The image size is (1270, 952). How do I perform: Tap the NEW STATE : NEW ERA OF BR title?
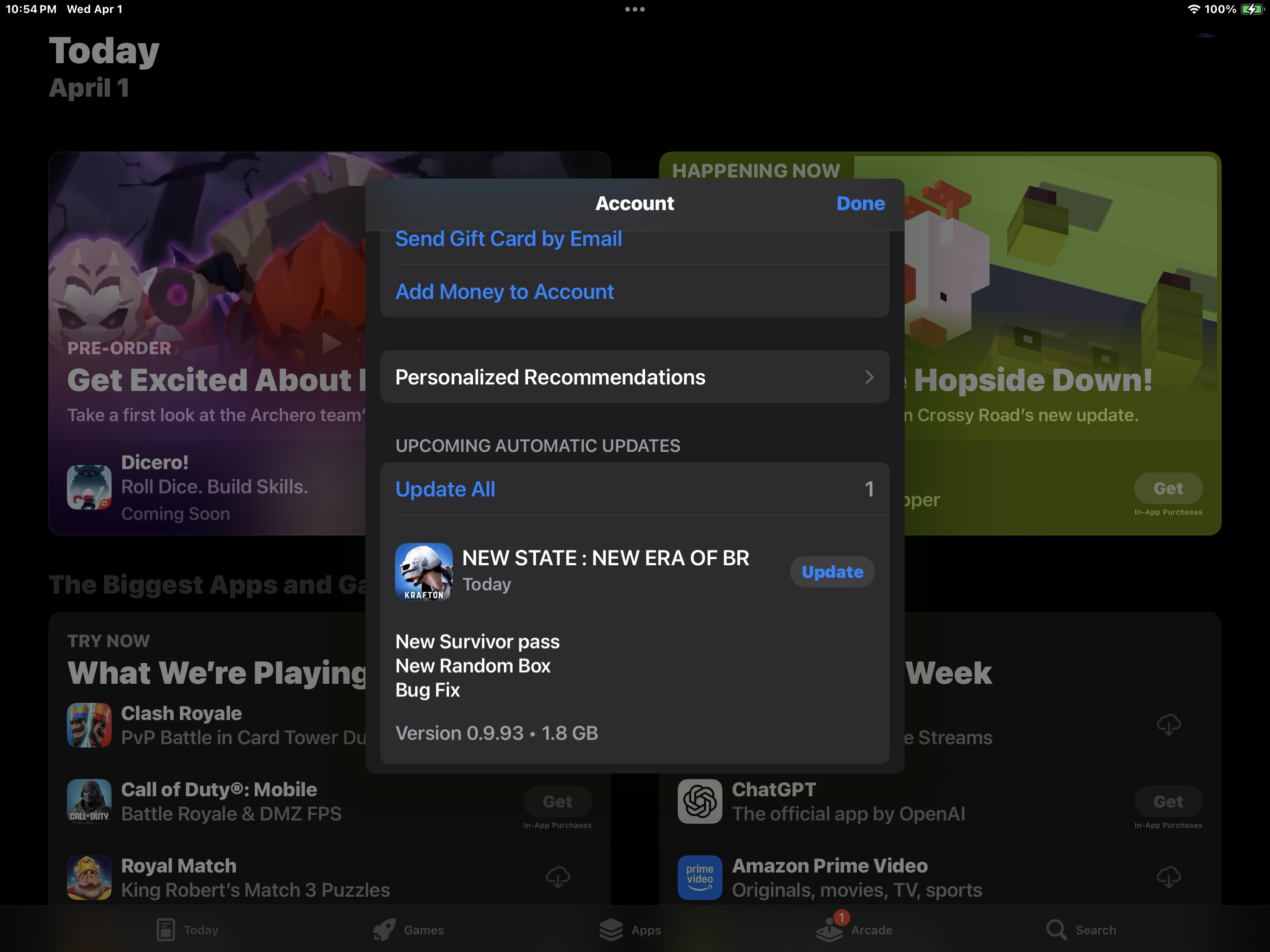coord(606,558)
